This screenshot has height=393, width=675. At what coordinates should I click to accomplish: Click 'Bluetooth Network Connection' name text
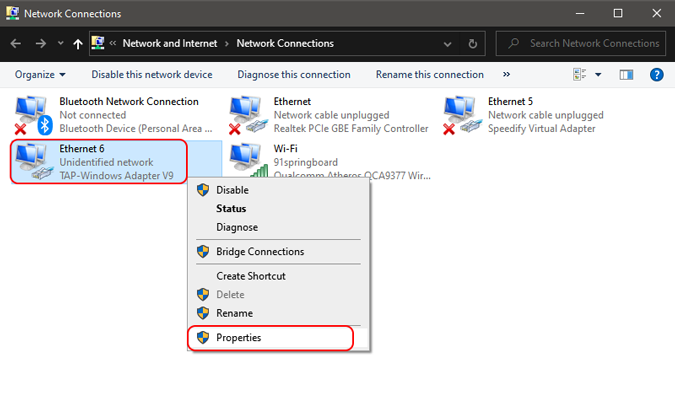tap(129, 102)
